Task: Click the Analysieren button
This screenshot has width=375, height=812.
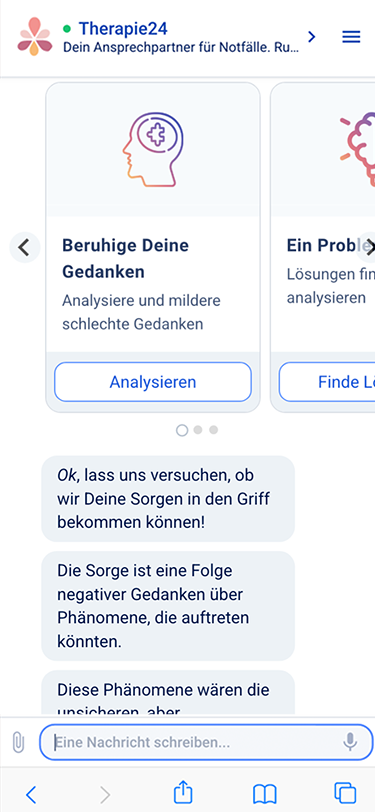Action: [x=153, y=382]
